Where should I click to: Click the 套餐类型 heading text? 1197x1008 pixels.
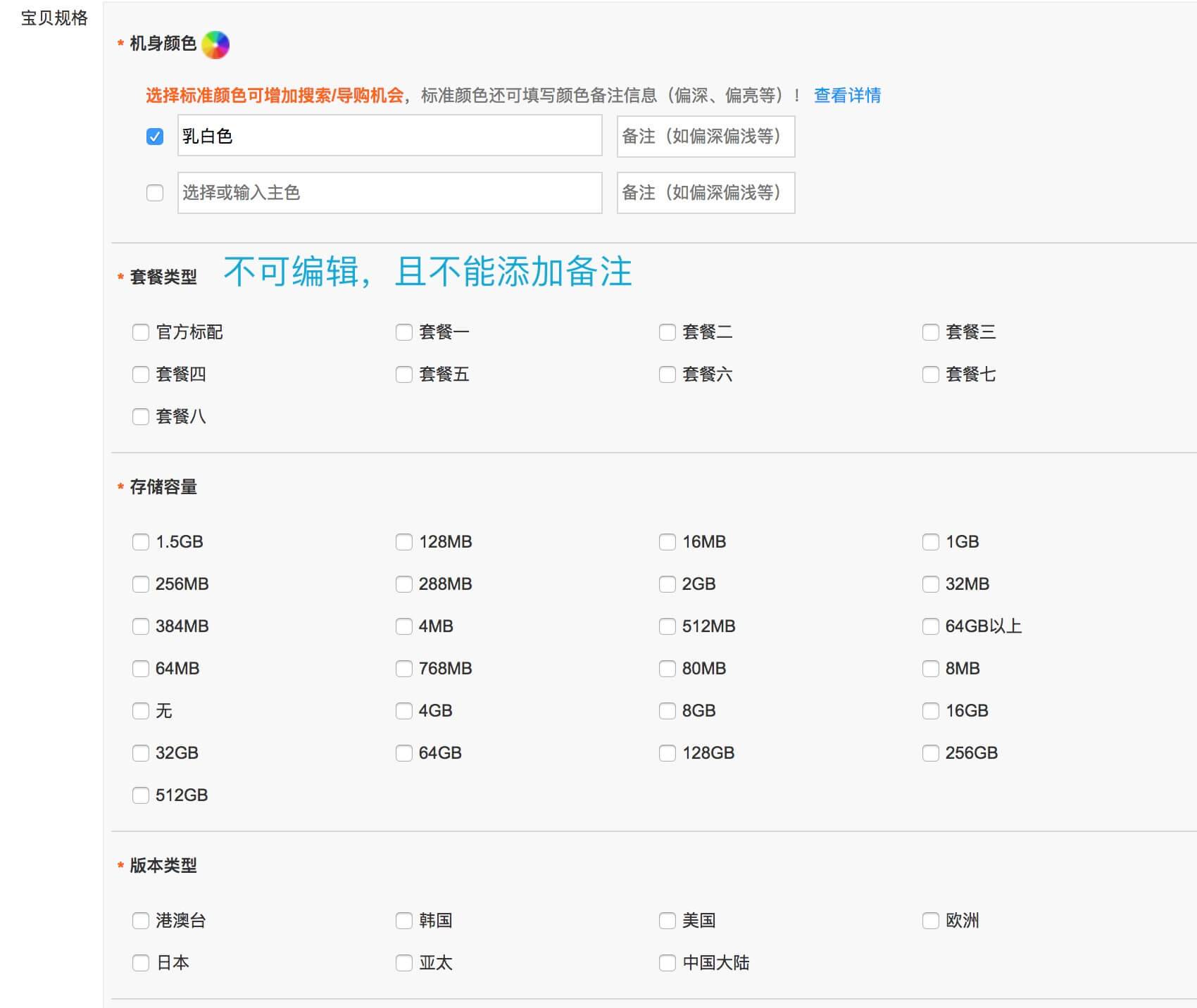pos(163,277)
